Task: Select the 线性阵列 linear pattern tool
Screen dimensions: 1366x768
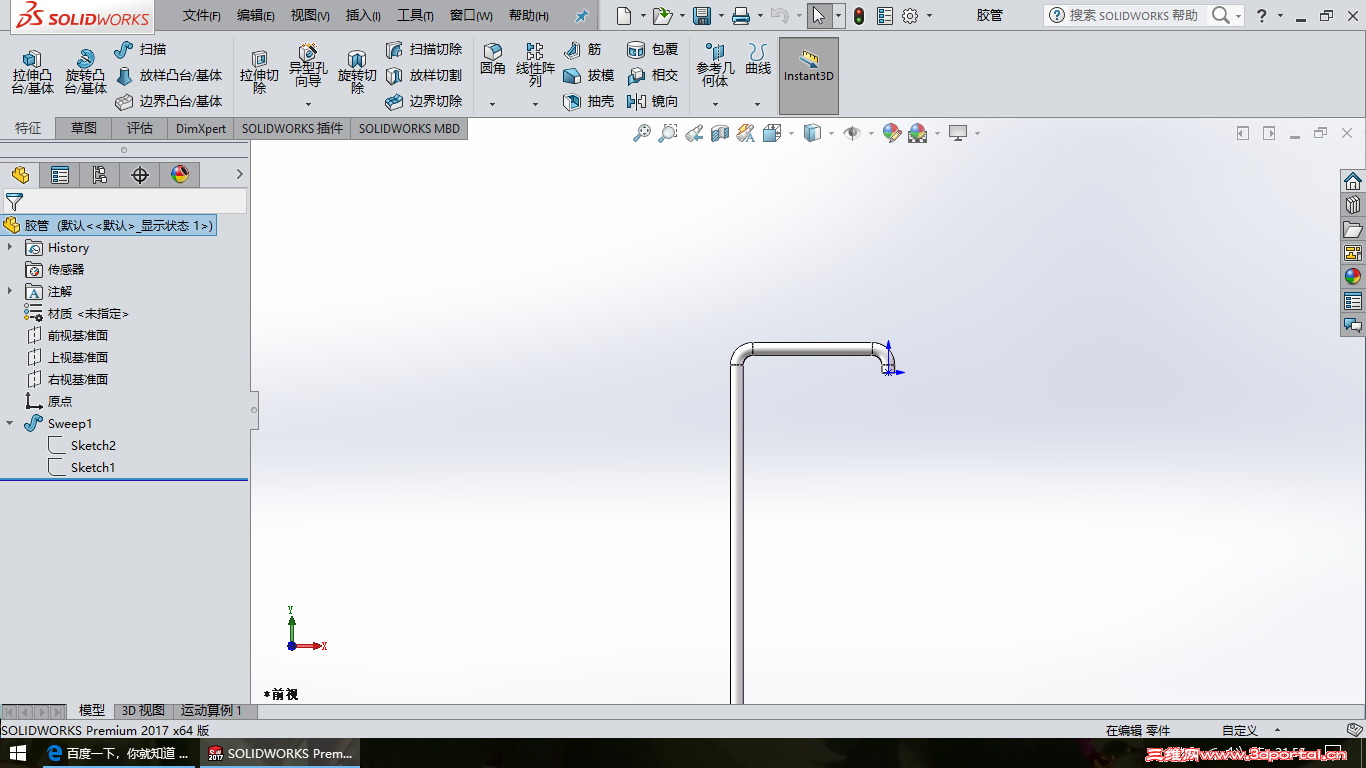Action: (x=535, y=65)
